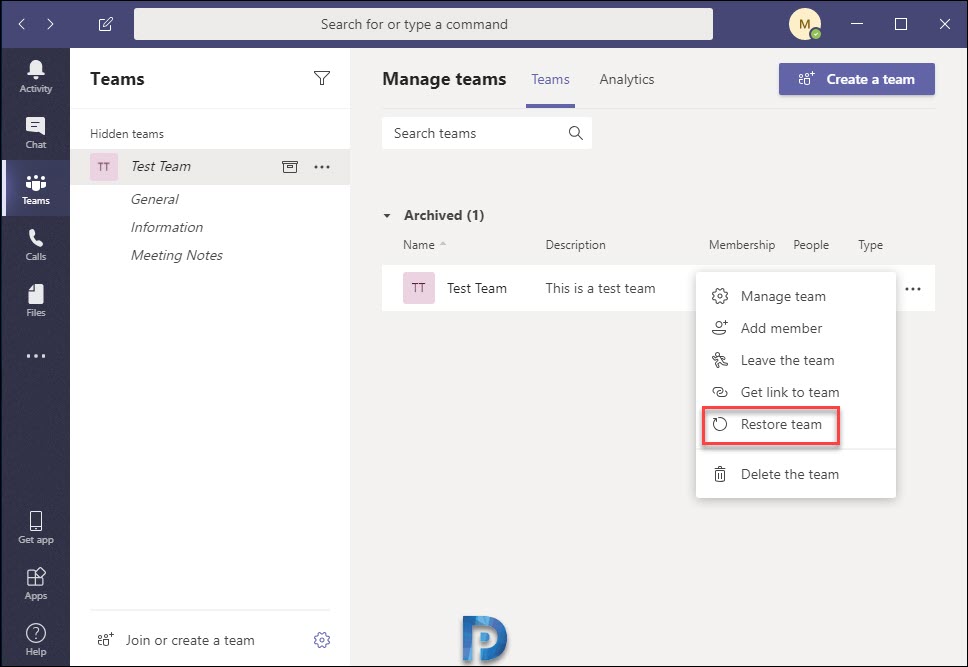Open the Apps store
Viewport: 968px width, 667px height.
tap(35, 584)
